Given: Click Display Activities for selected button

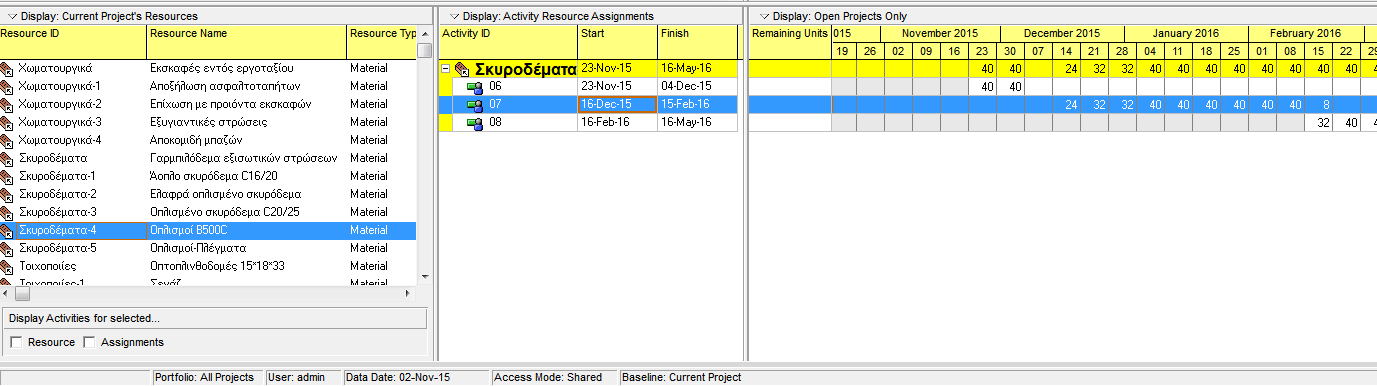Looking at the screenshot, I should [x=214, y=318].
